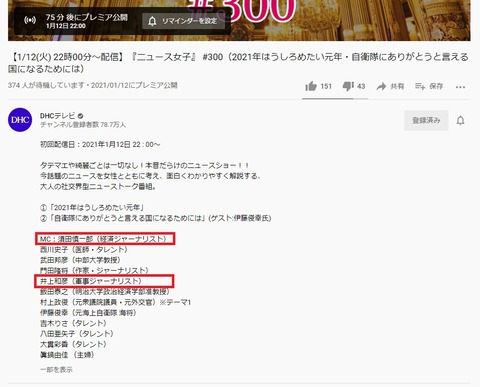Click the 75 分後にプレミア公開 countdown text
This screenshot has height=387, width=480.
pos(87,17)
